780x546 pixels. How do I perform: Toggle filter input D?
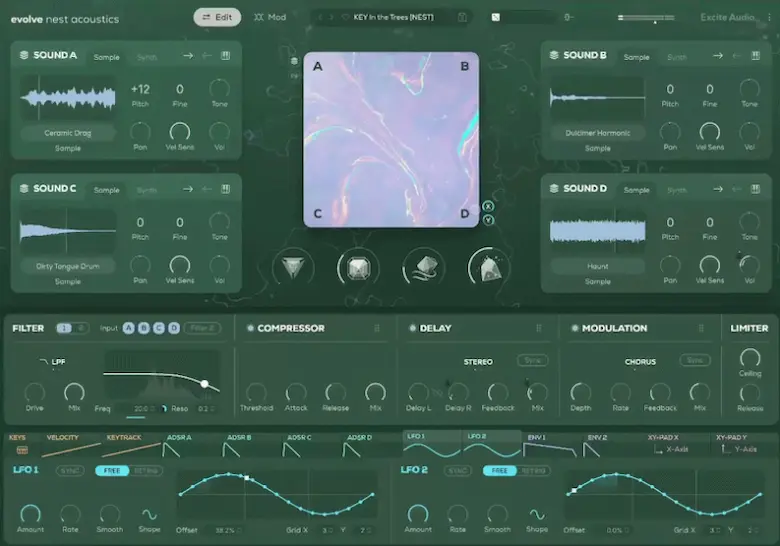[174, 328]
